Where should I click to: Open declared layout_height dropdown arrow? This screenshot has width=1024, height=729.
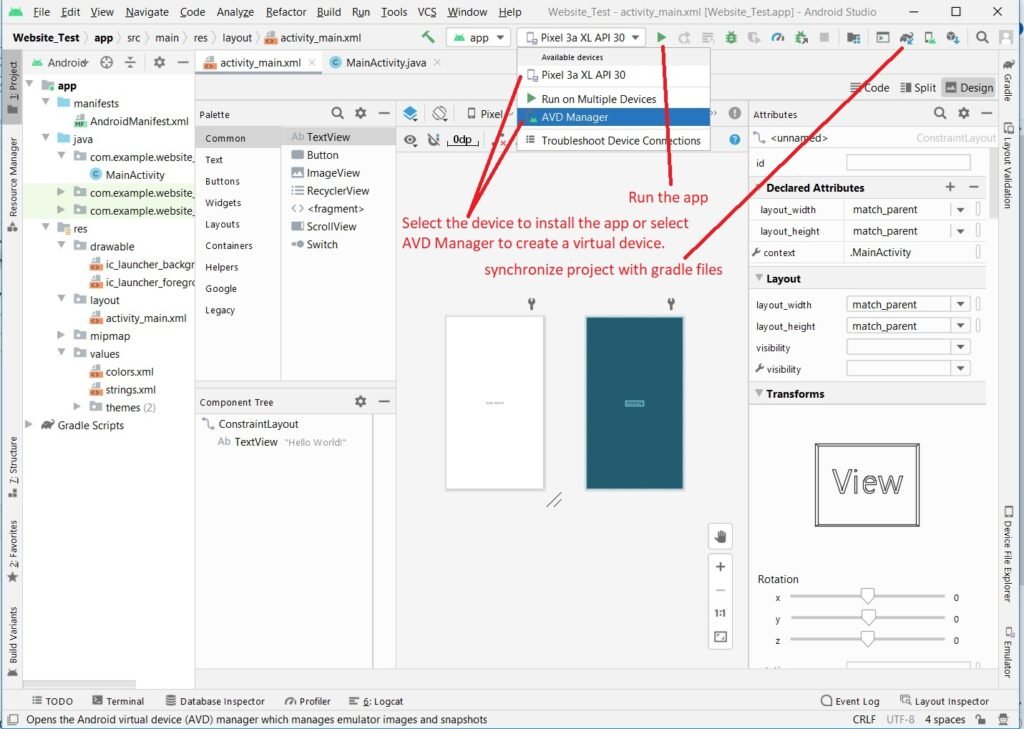coord(961,231)
